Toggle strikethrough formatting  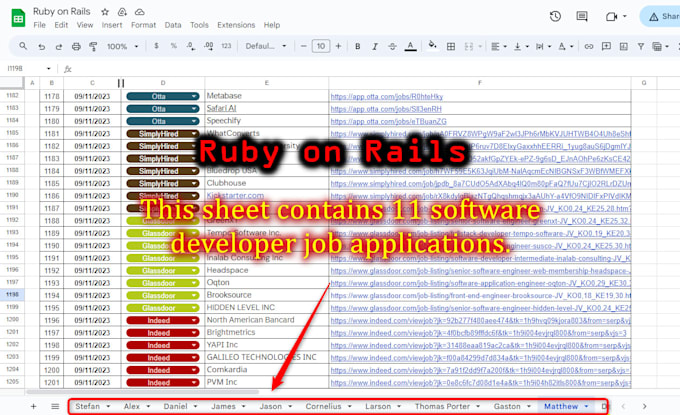392,46
